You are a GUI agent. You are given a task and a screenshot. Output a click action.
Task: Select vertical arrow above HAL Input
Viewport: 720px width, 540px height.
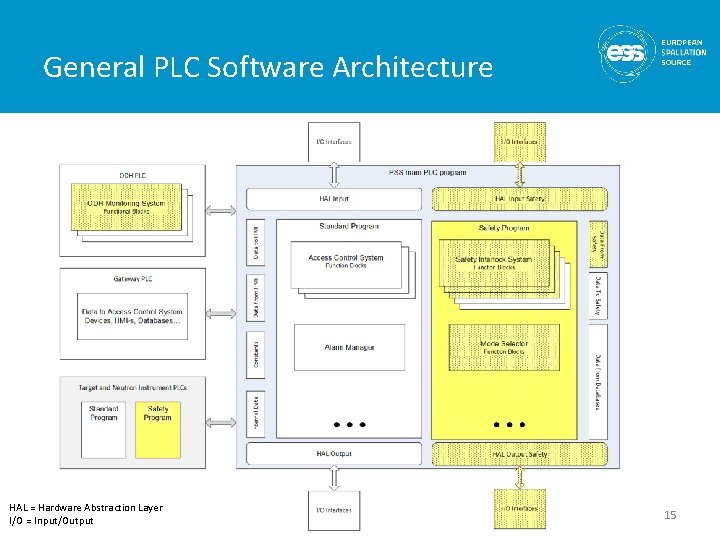334,175
